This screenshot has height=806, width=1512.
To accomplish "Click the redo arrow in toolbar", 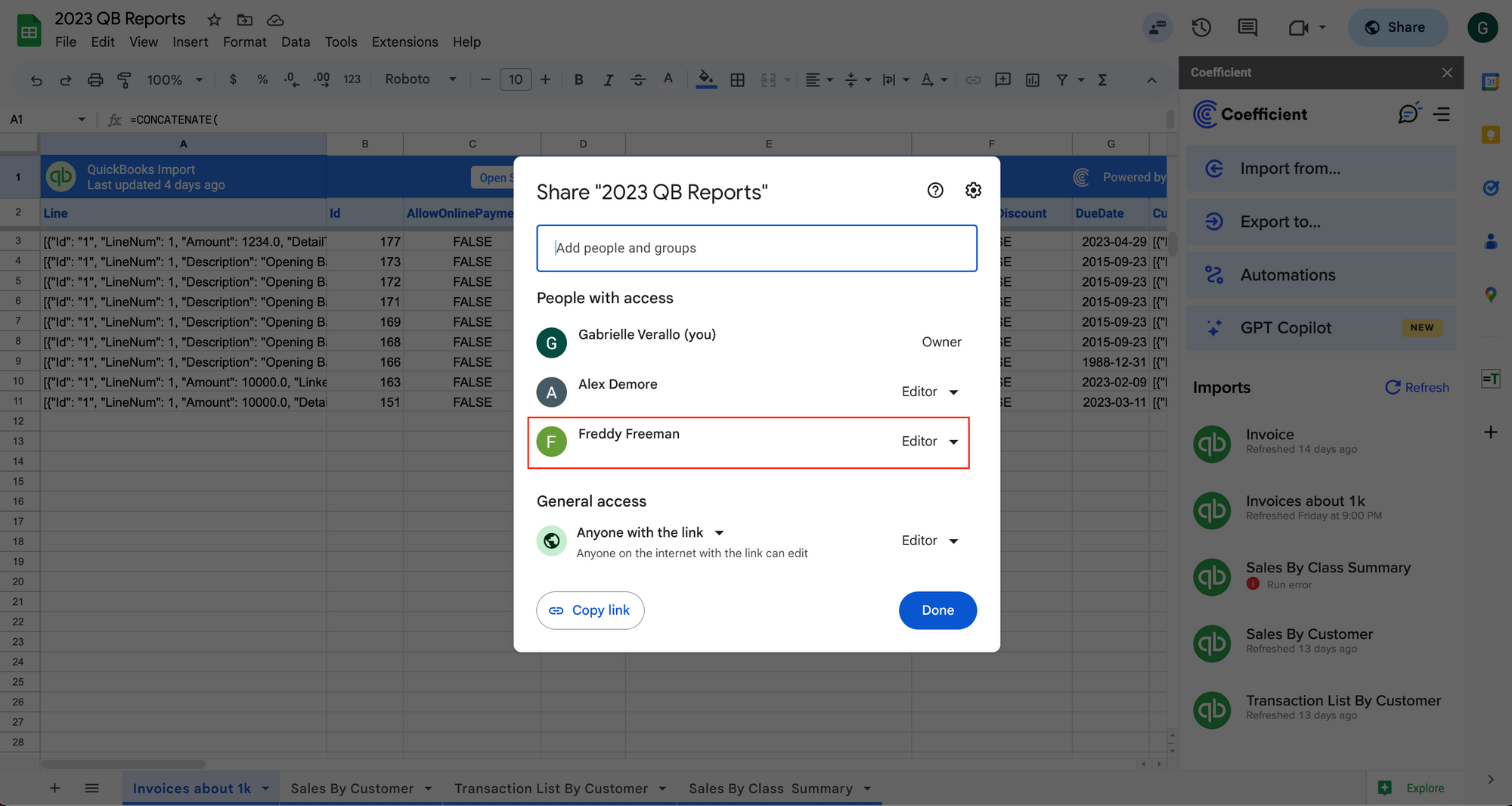I will pyautogui.click(x=65, y=79).
